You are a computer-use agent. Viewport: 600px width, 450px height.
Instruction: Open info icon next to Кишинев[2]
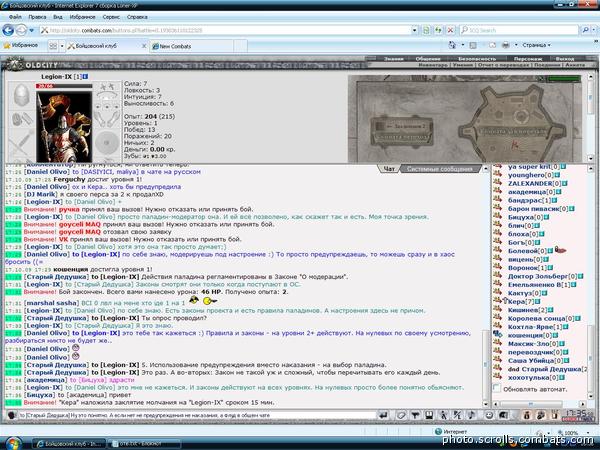tap(551, 310)
